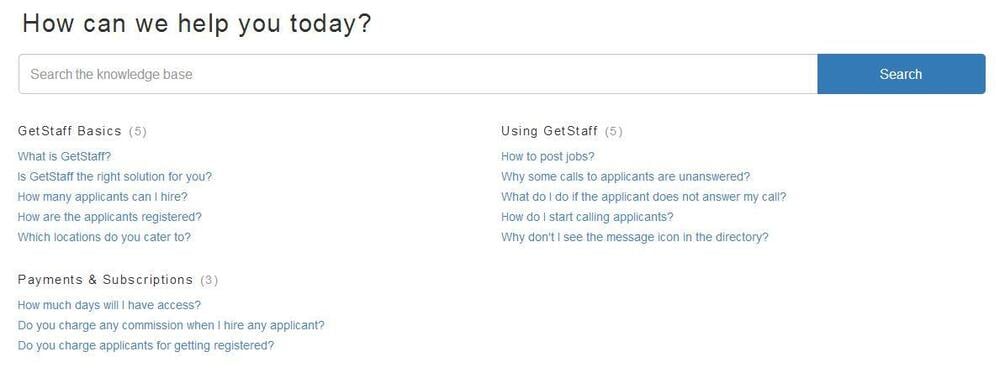Open the Payments & Subscriptions category heading
The width and height of the screenshot is (1005, 373).
coord(105,279)
